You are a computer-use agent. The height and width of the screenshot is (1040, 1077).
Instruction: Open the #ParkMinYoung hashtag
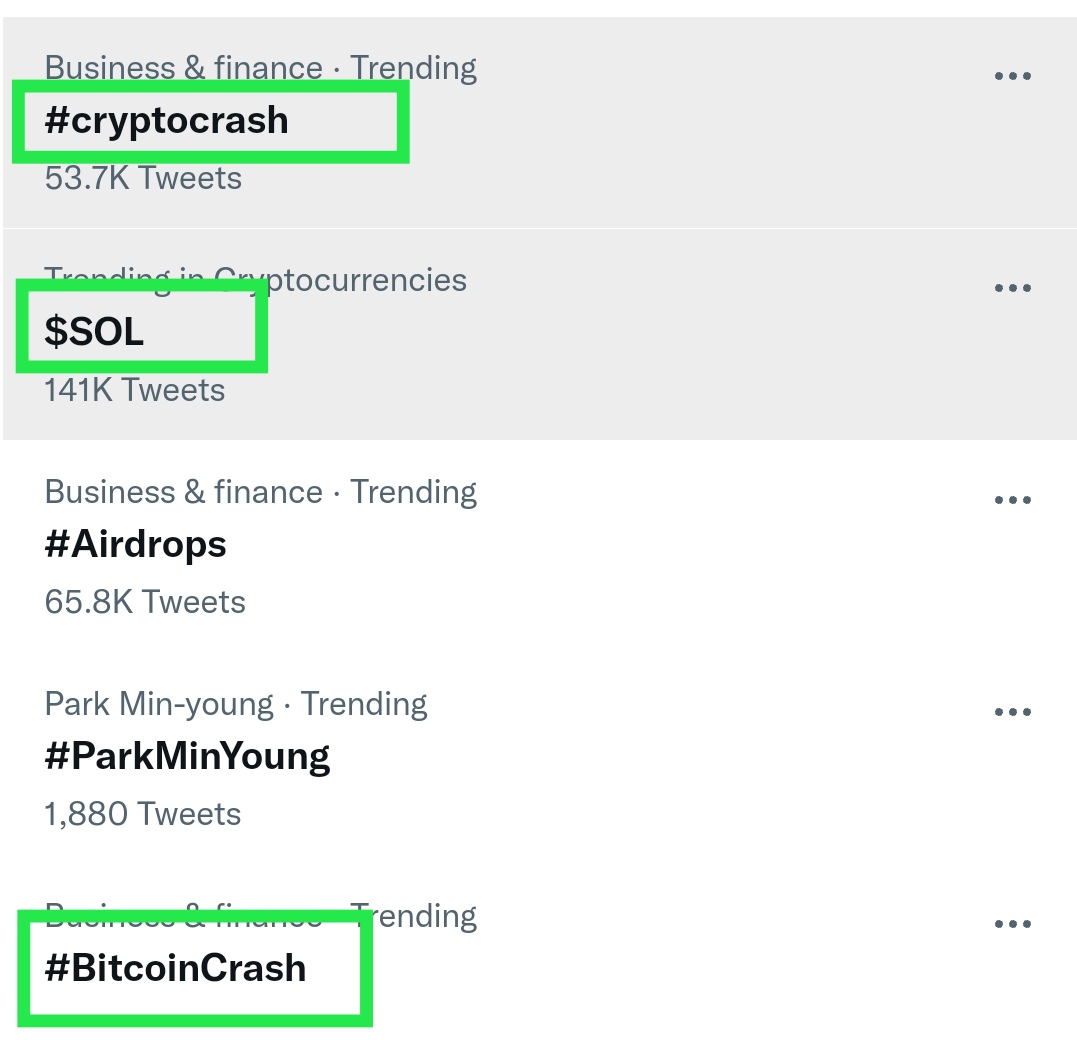187,757
